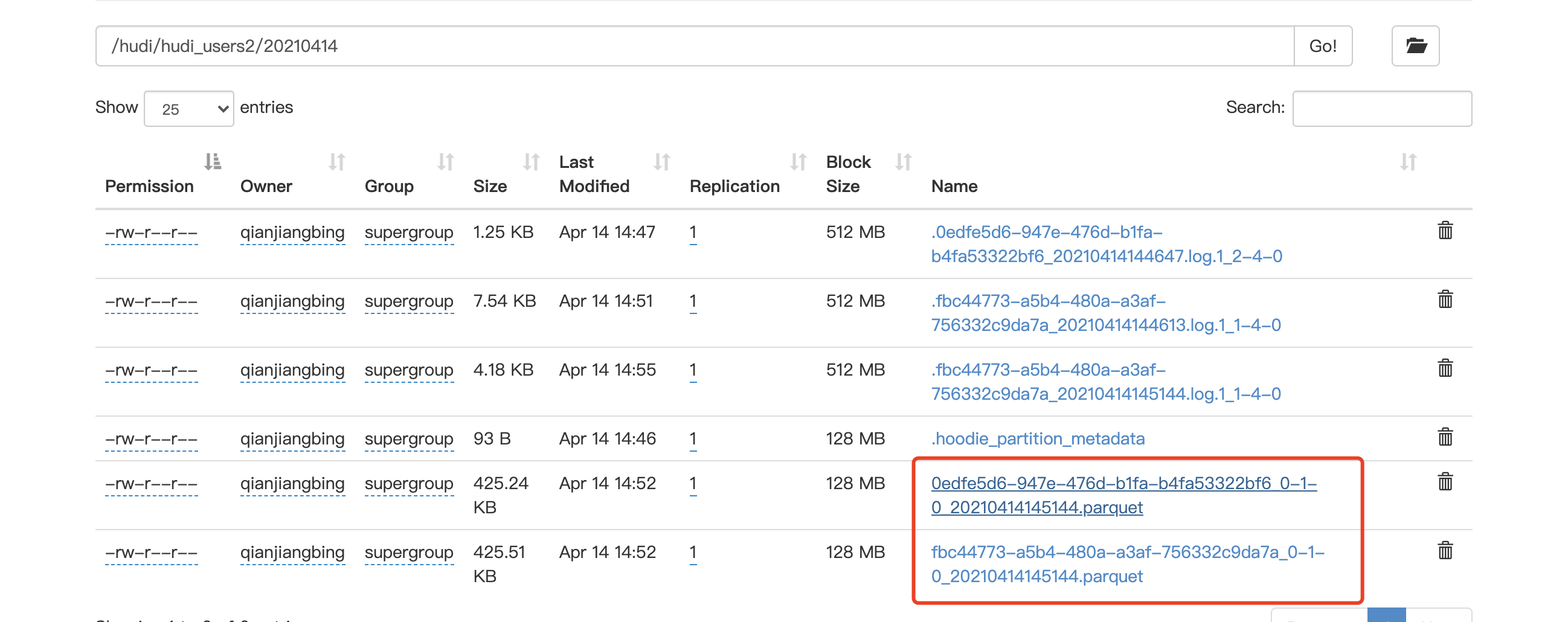Open the folder browser icon beside Go!

pyautogui.click(x=1415, y=45)
